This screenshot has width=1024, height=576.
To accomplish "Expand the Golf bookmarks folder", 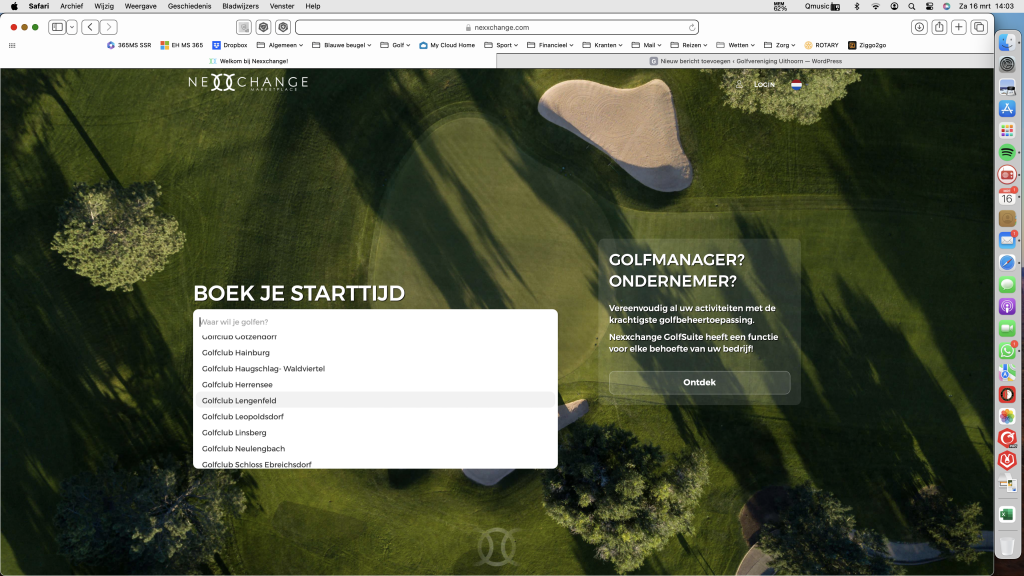I will (x=399, y=45).
